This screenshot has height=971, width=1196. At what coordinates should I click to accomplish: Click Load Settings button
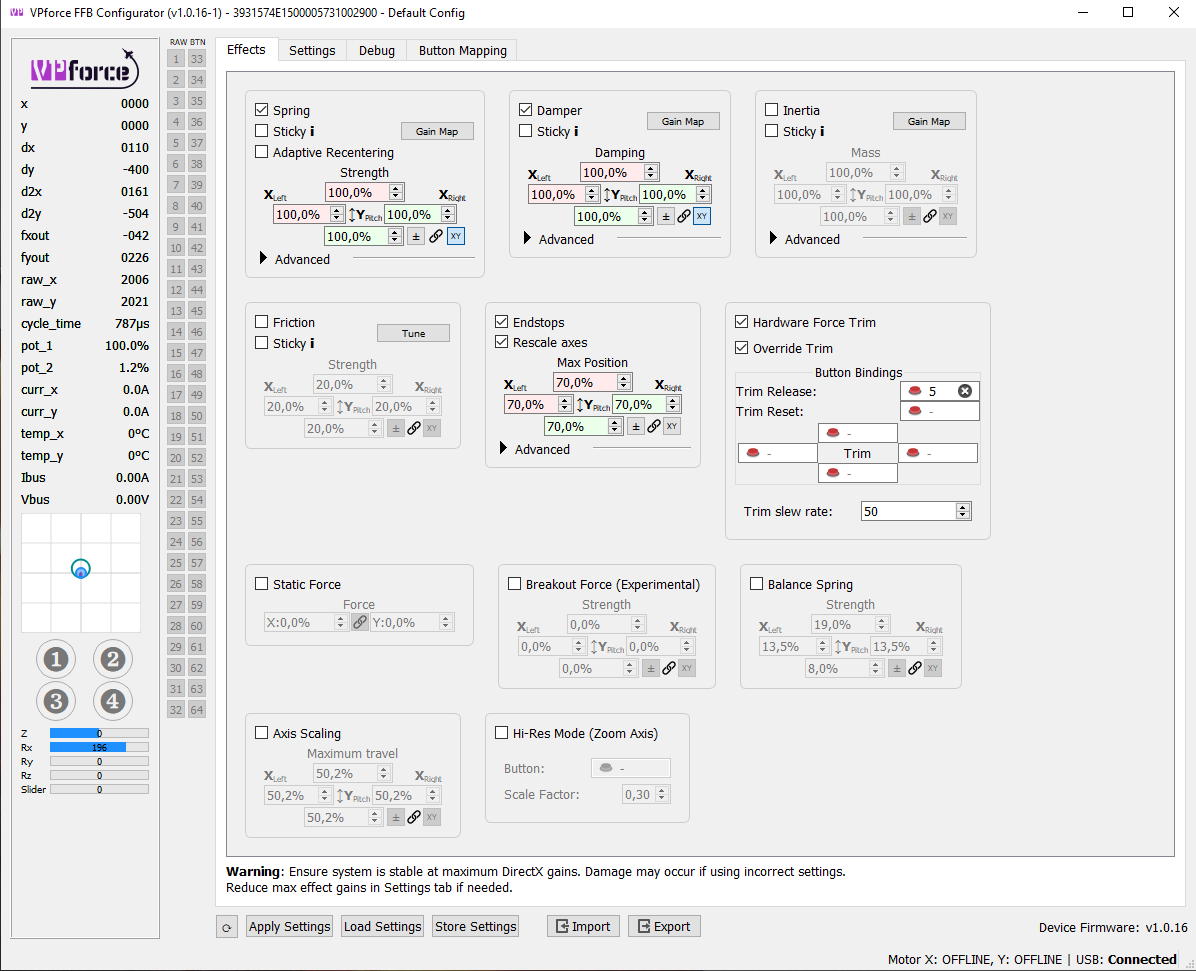383,927
